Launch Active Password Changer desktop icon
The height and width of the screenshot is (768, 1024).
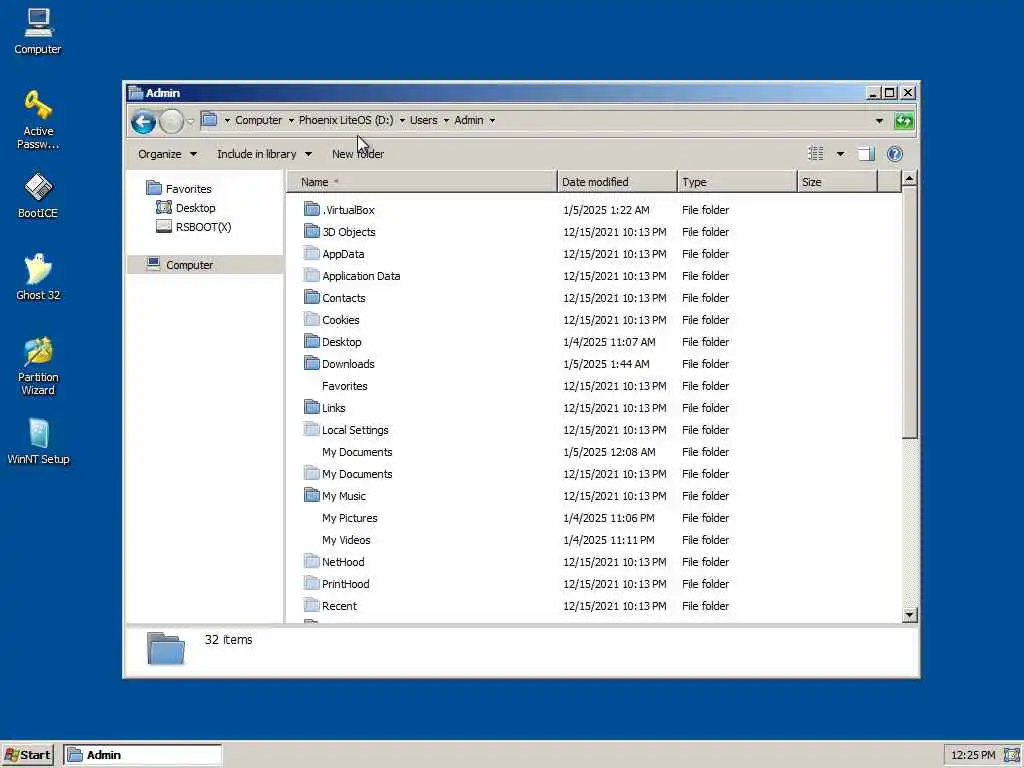[38, 120]
